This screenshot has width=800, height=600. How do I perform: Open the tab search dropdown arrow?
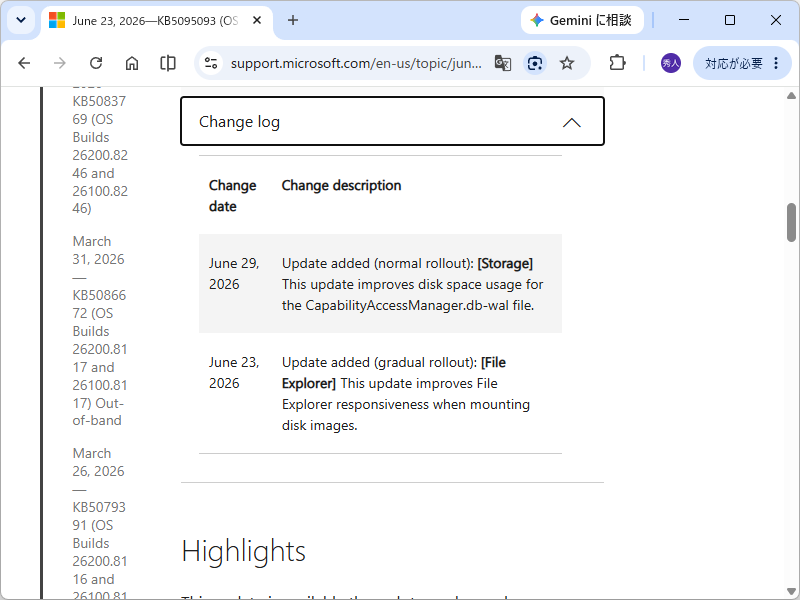[x=21, y=20]
